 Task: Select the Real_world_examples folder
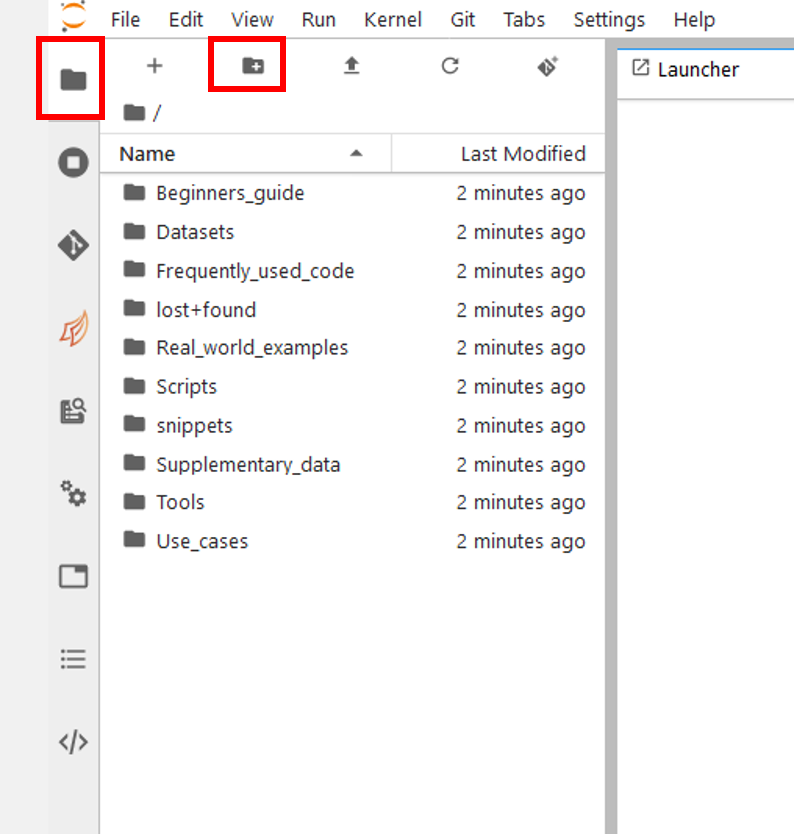pos(251,348)
